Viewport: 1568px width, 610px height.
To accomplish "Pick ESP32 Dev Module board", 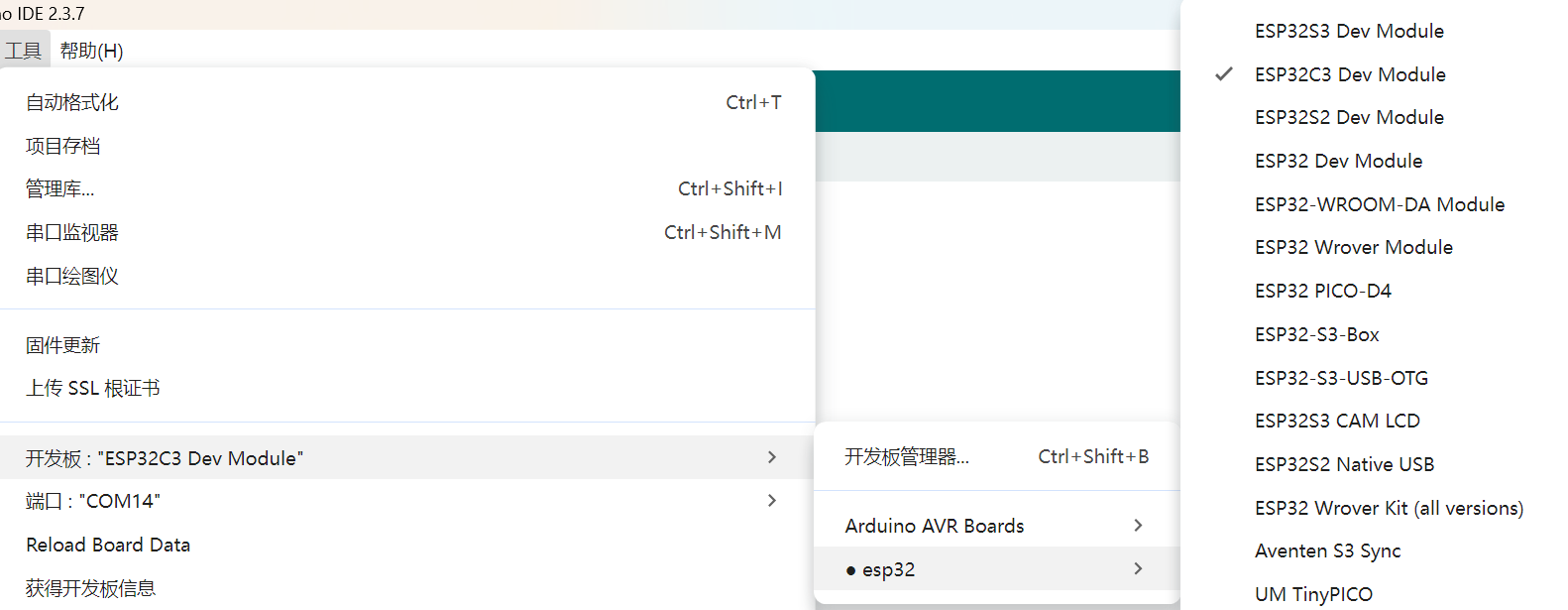I will 1375,161.
